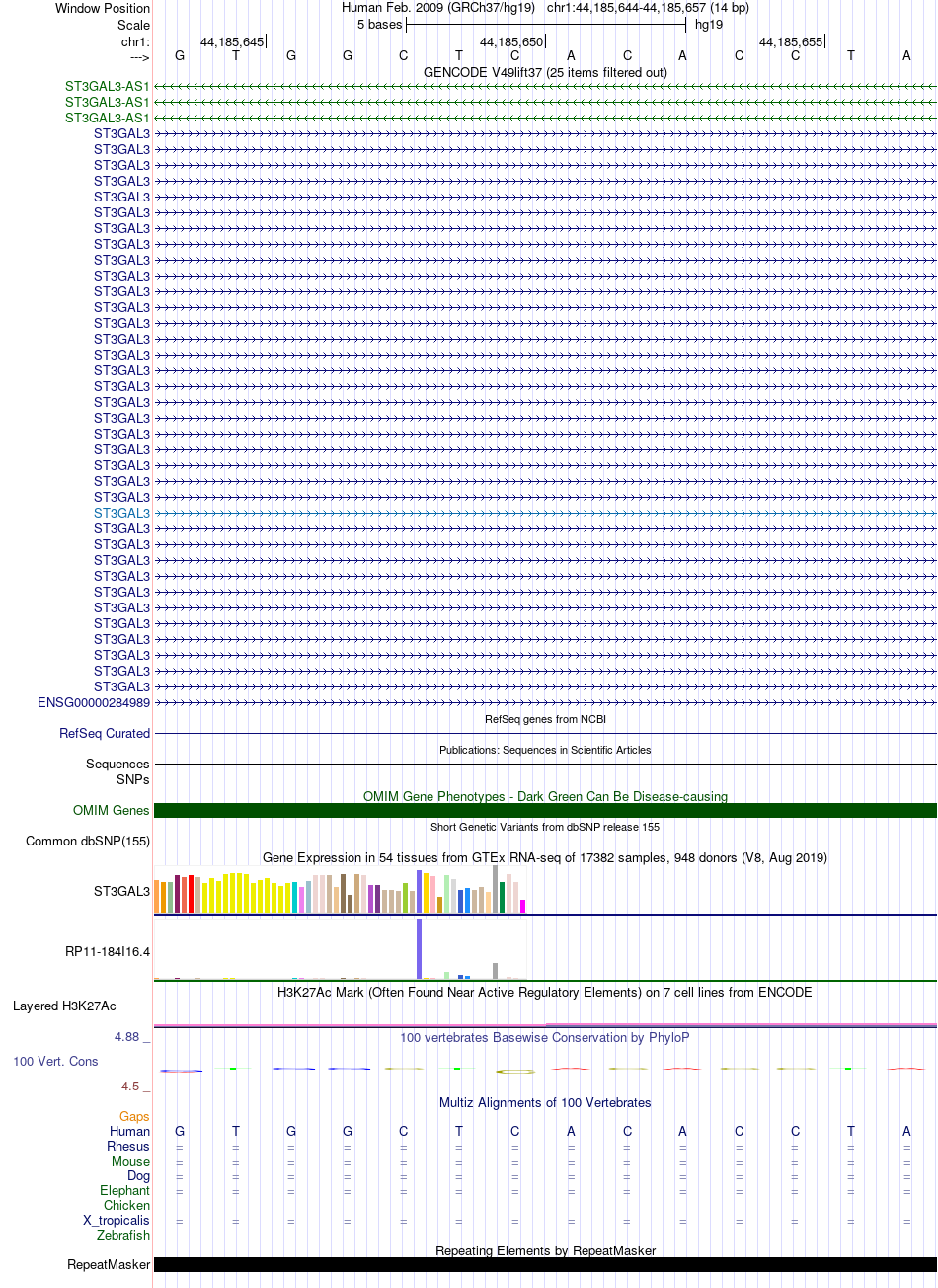The width and height of the screenshot is (938, 1288).
Task: Open 'GENCODE V49lift37 (25 items filtered out)' title
Action: (545, 72)
